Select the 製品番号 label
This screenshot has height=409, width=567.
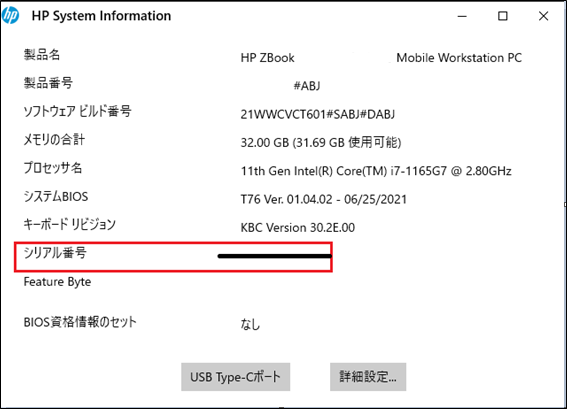coord(48,83)
